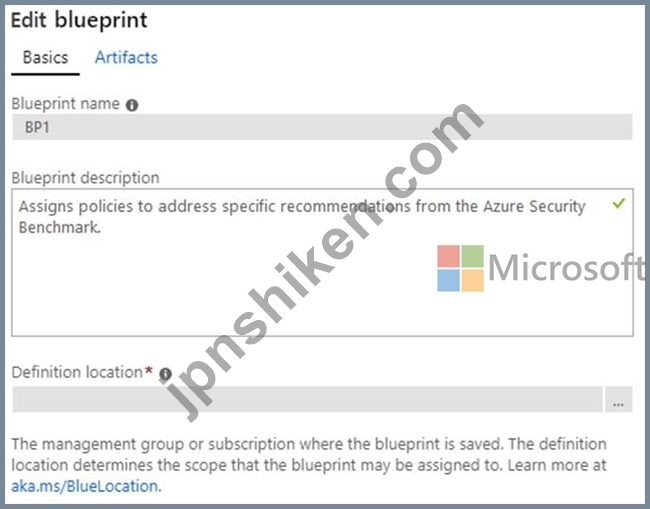Focus the empty Definition location field

point(307,400)
